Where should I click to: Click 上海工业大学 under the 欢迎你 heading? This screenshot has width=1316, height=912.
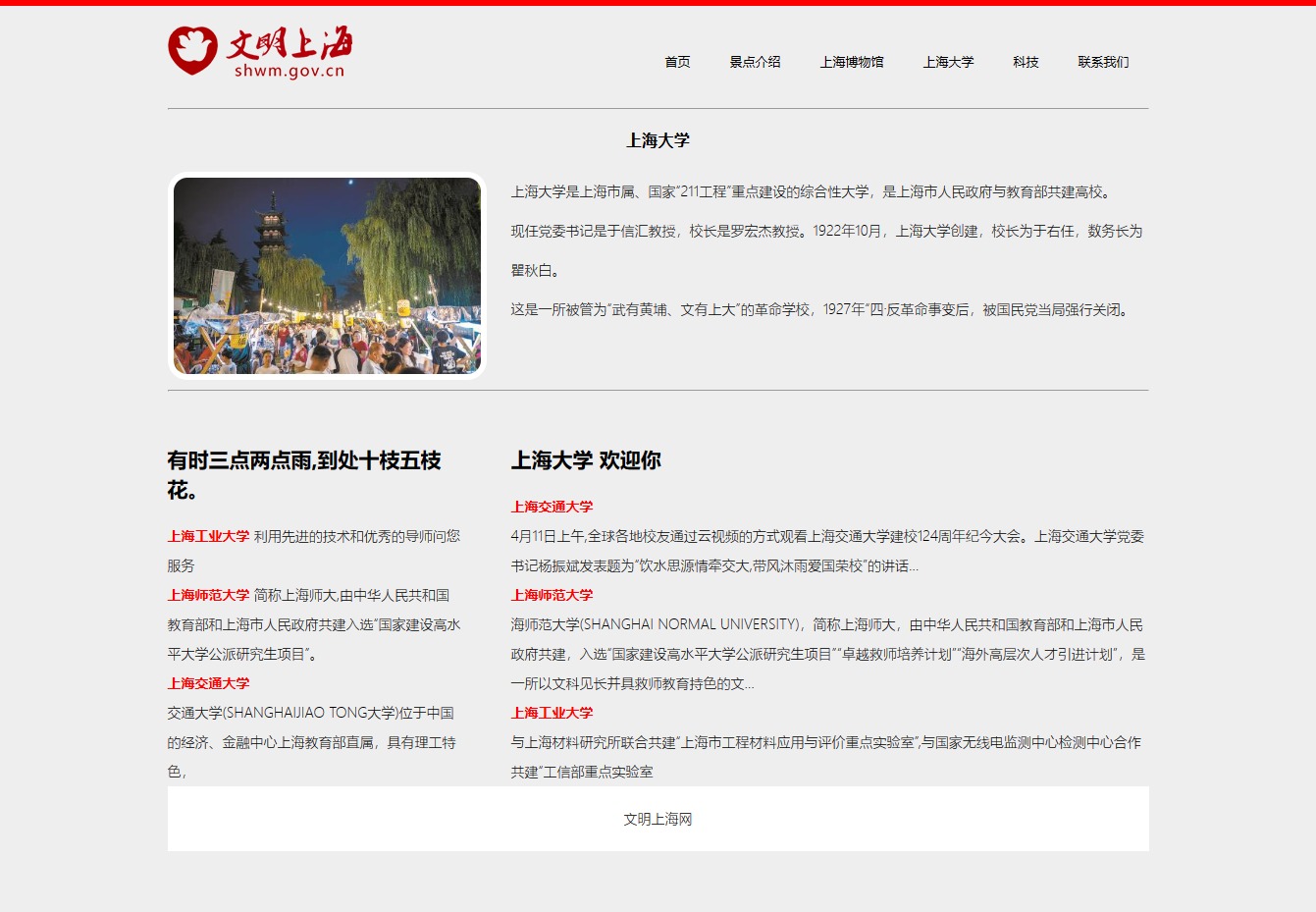pyautogui.click(x=552, y=713)
